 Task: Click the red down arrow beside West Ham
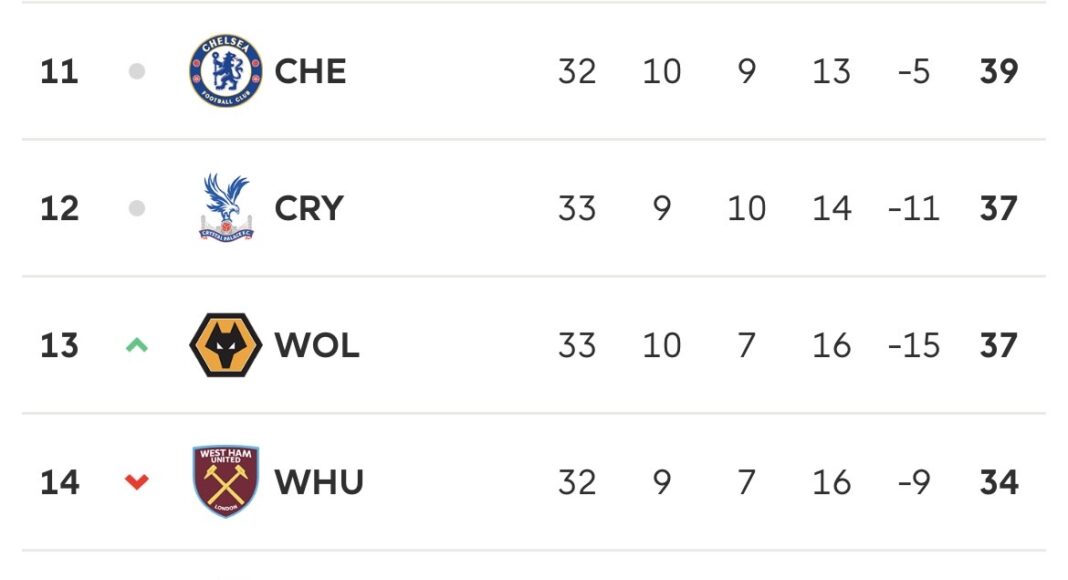137,482
